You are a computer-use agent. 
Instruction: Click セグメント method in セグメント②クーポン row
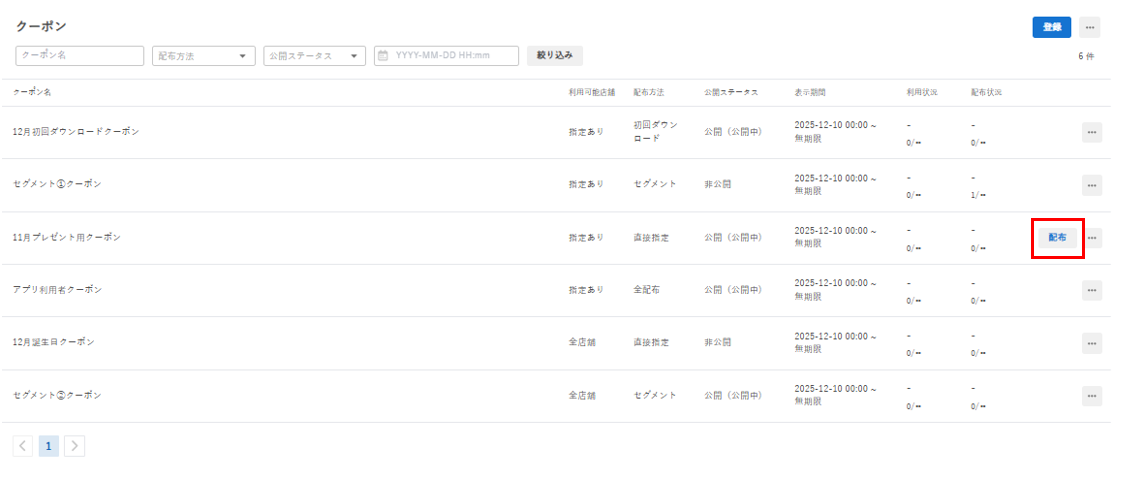tap(654, 396)
